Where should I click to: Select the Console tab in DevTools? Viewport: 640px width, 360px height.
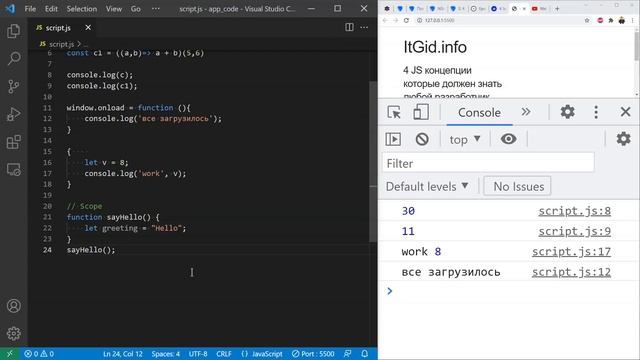[479, 112]
